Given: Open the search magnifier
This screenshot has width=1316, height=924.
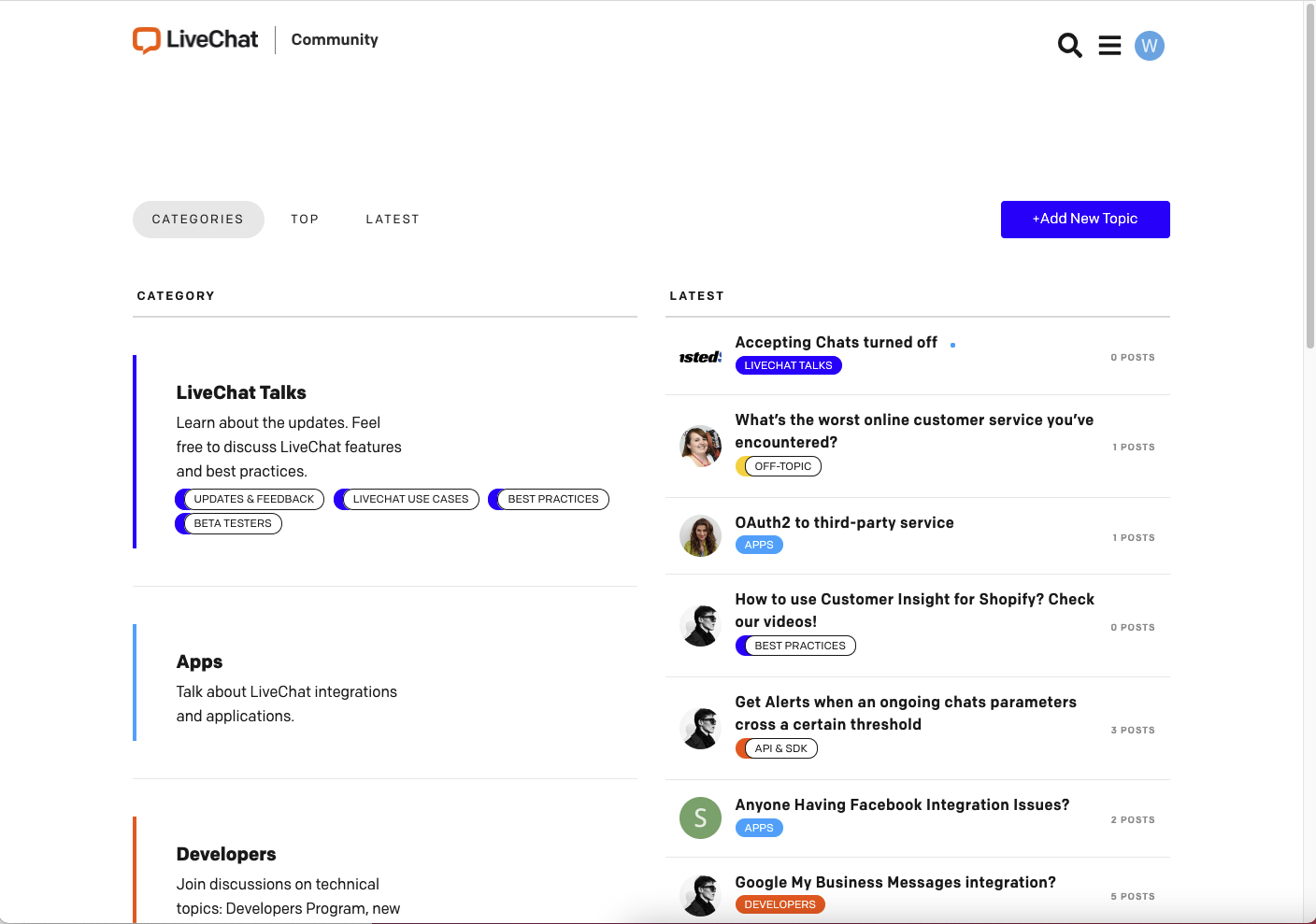Looking at the screenshot, I should pyautogui.click(x=1069, y=45).
